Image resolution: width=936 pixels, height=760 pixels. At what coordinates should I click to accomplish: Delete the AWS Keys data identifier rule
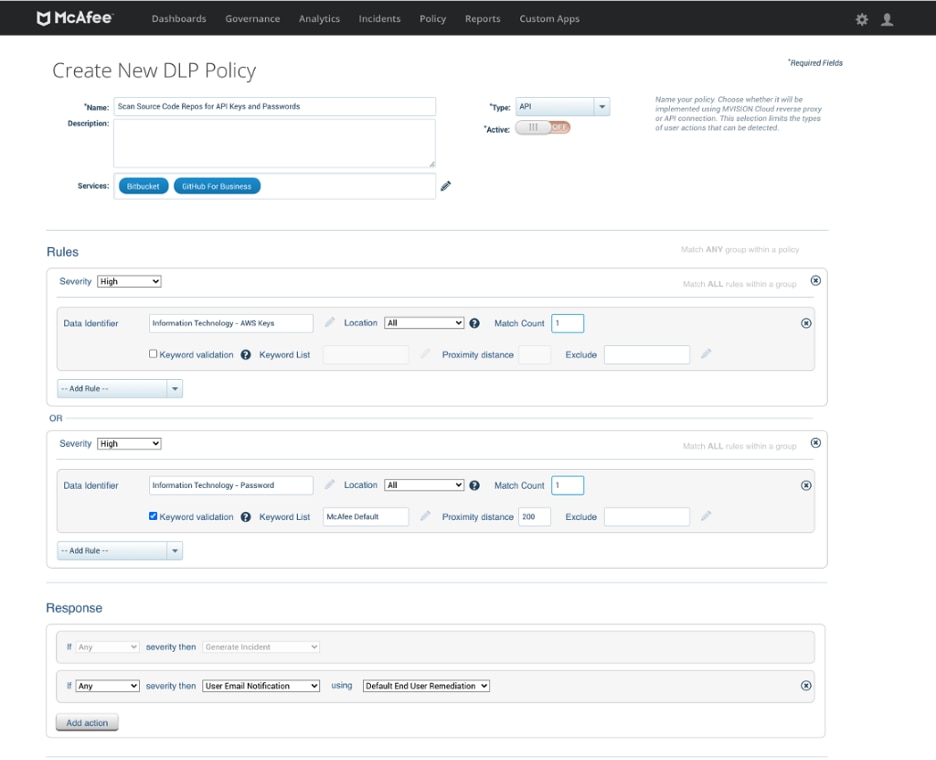click(806, 323)
